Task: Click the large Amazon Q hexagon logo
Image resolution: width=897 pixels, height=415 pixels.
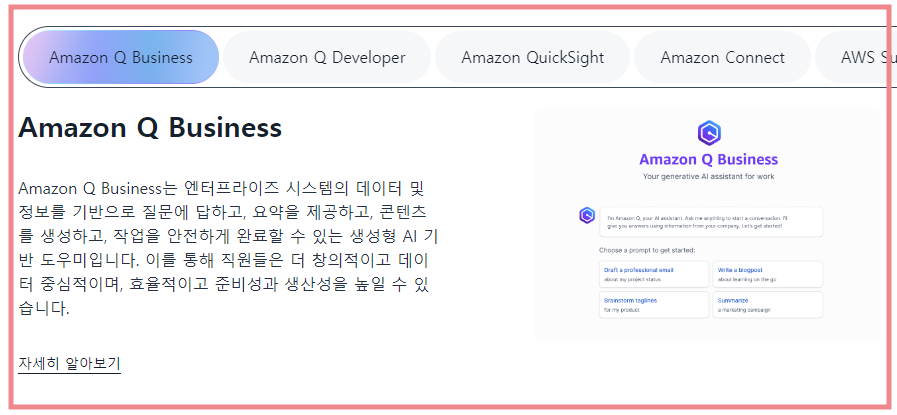Action: pos(709,133)
